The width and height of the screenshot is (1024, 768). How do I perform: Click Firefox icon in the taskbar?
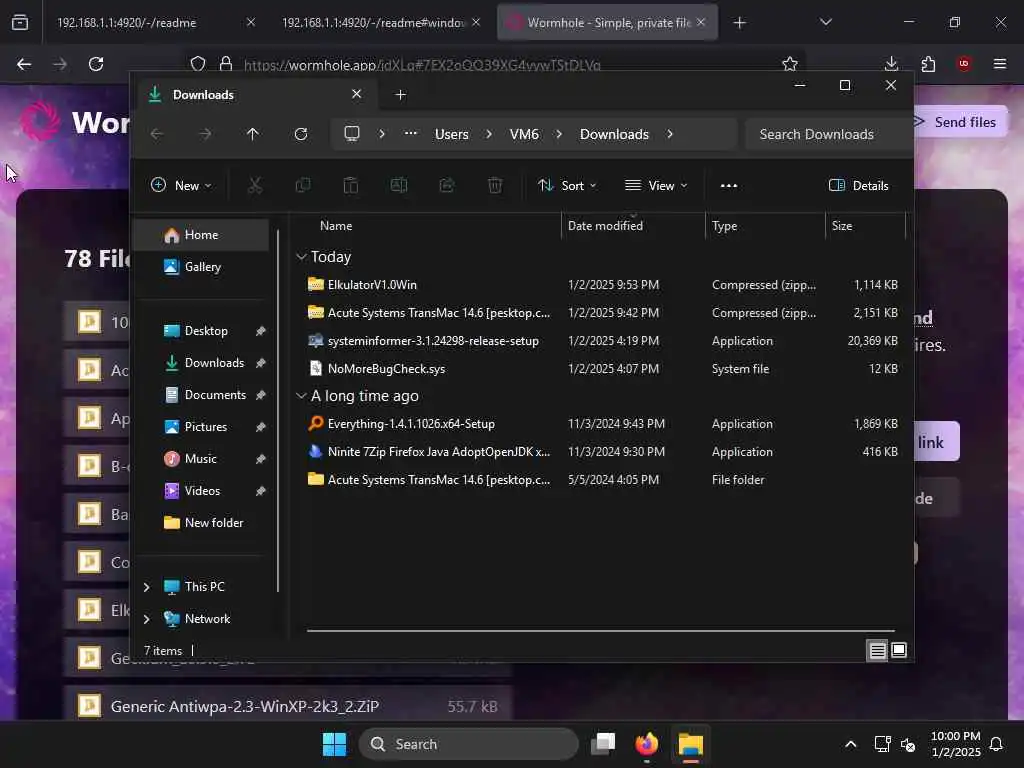[x=647, y=744]
